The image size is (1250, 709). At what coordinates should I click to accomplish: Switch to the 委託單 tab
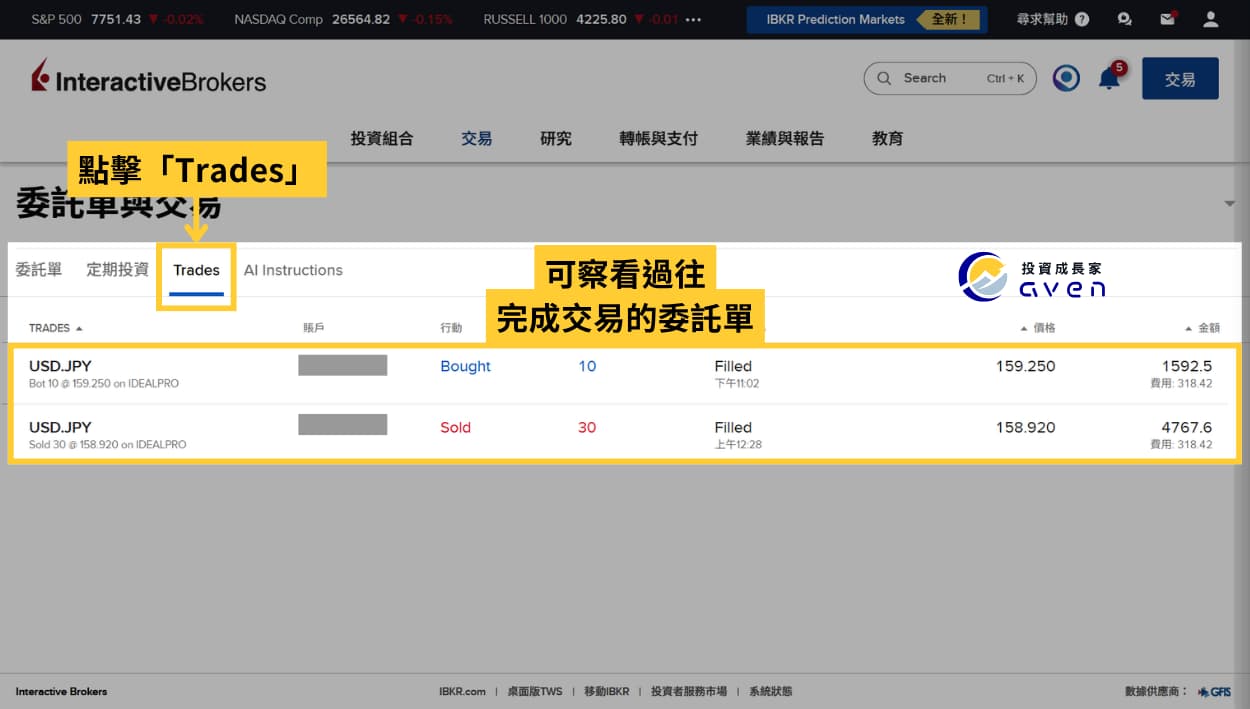pyautogui.click(x=39, y=270)
